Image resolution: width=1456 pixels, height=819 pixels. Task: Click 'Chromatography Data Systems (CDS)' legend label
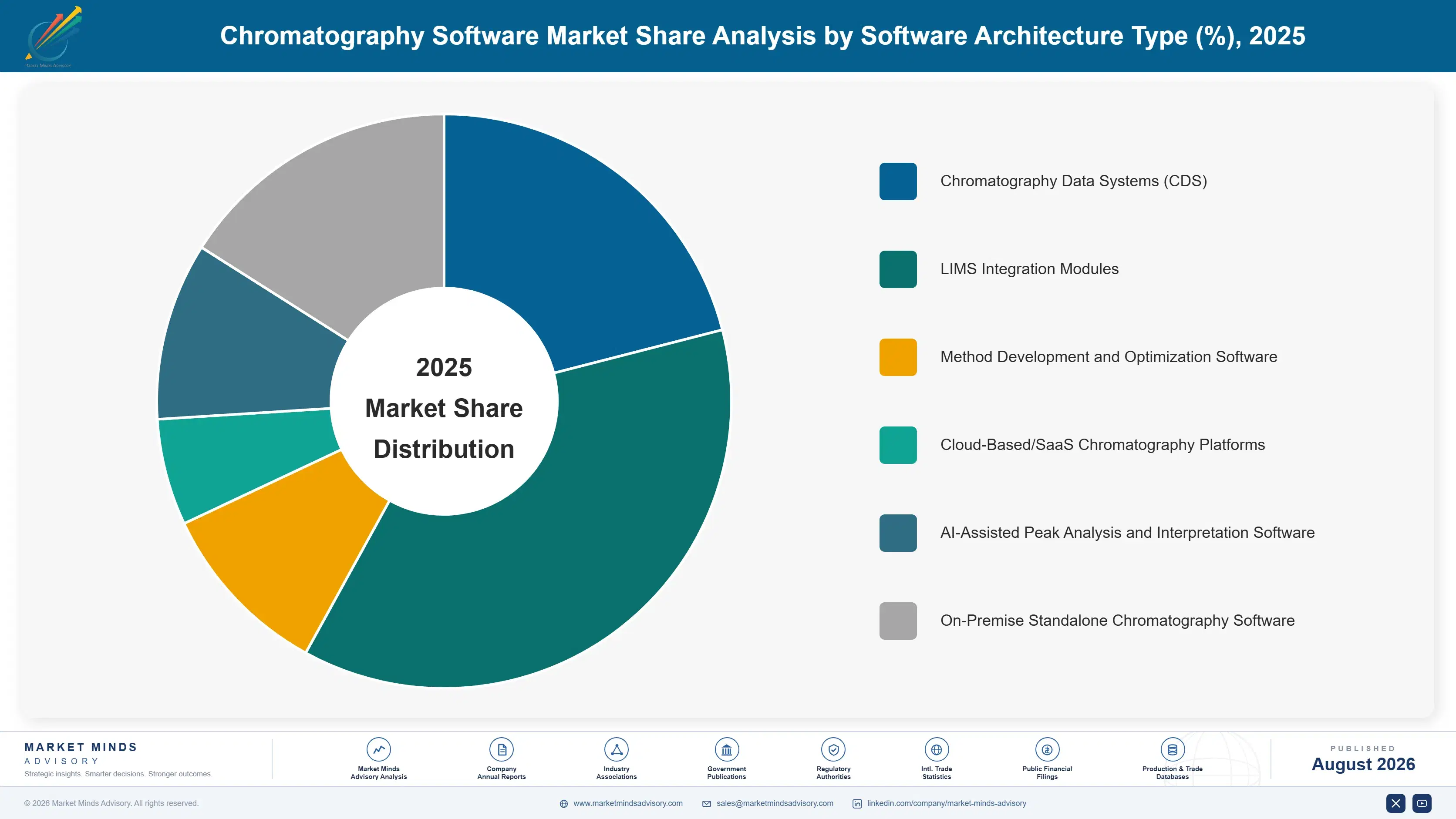tap(1073, 181)
